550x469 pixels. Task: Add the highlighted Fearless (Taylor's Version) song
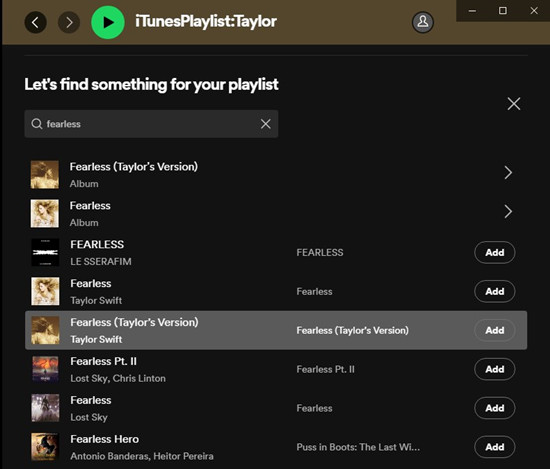coord(495,330)
